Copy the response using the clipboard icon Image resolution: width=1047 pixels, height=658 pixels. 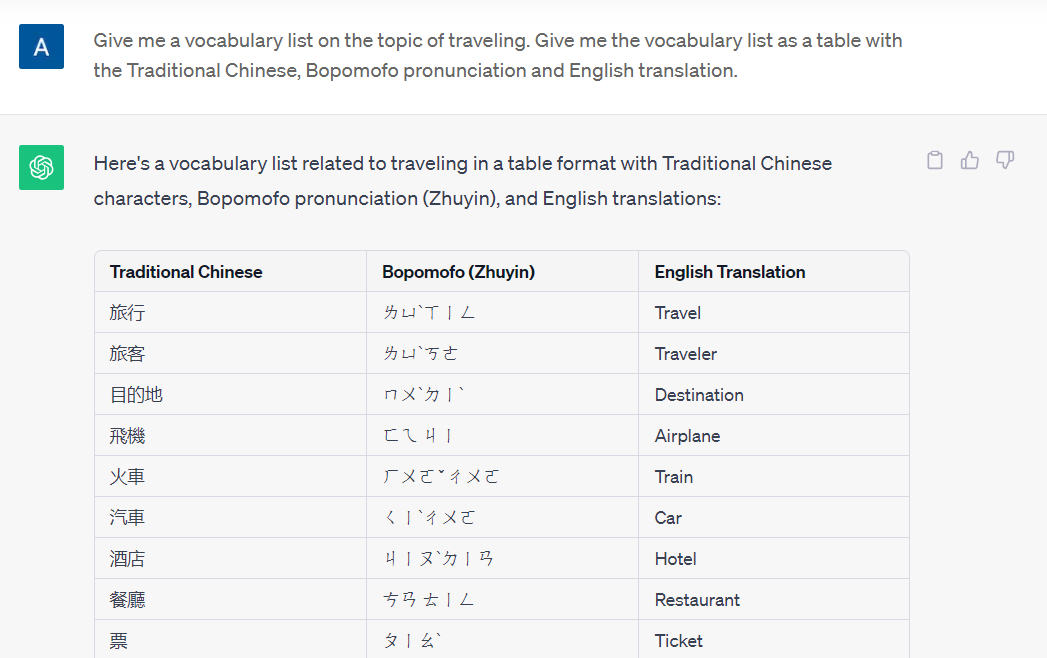tap(934, 160)
